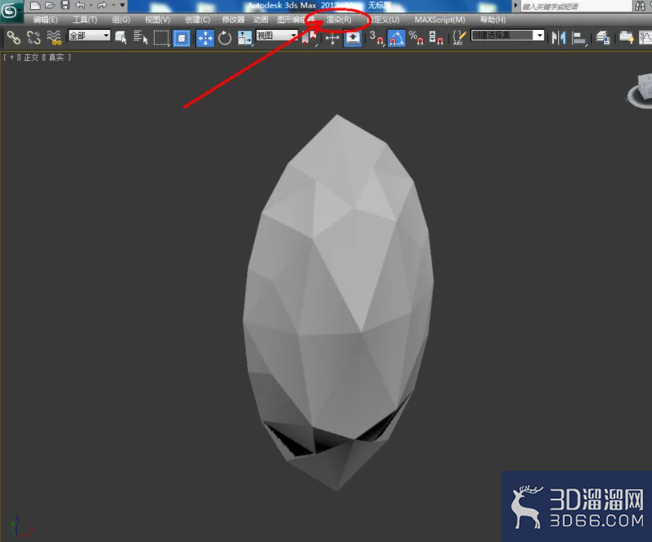Click the New Scene icon
Screen dimensions: 652x542
[x=35, y=5]
